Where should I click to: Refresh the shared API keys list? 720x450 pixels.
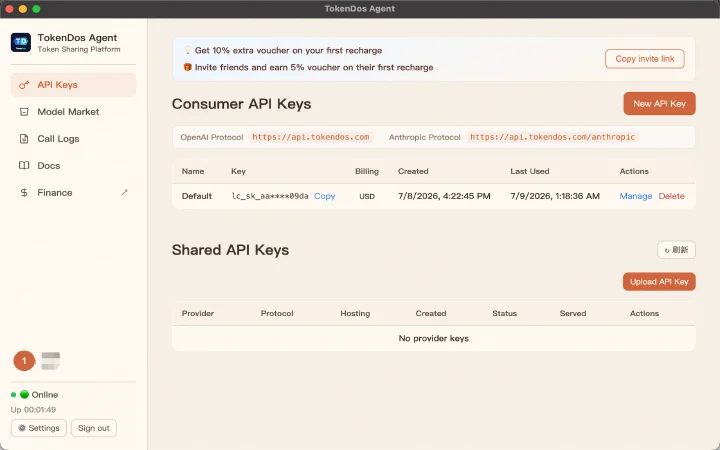676,250
